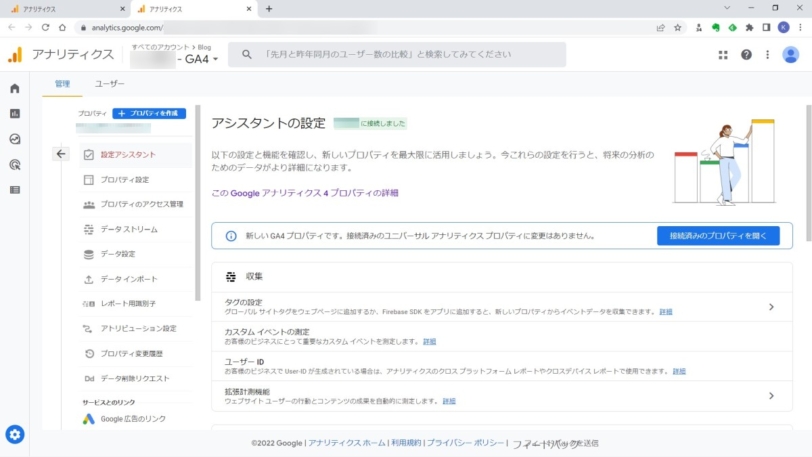This screenshot has height=457, width=812.
Task: Open the Configure table icon in left rail
Action: pyautogui.click(x=14, y=190)
